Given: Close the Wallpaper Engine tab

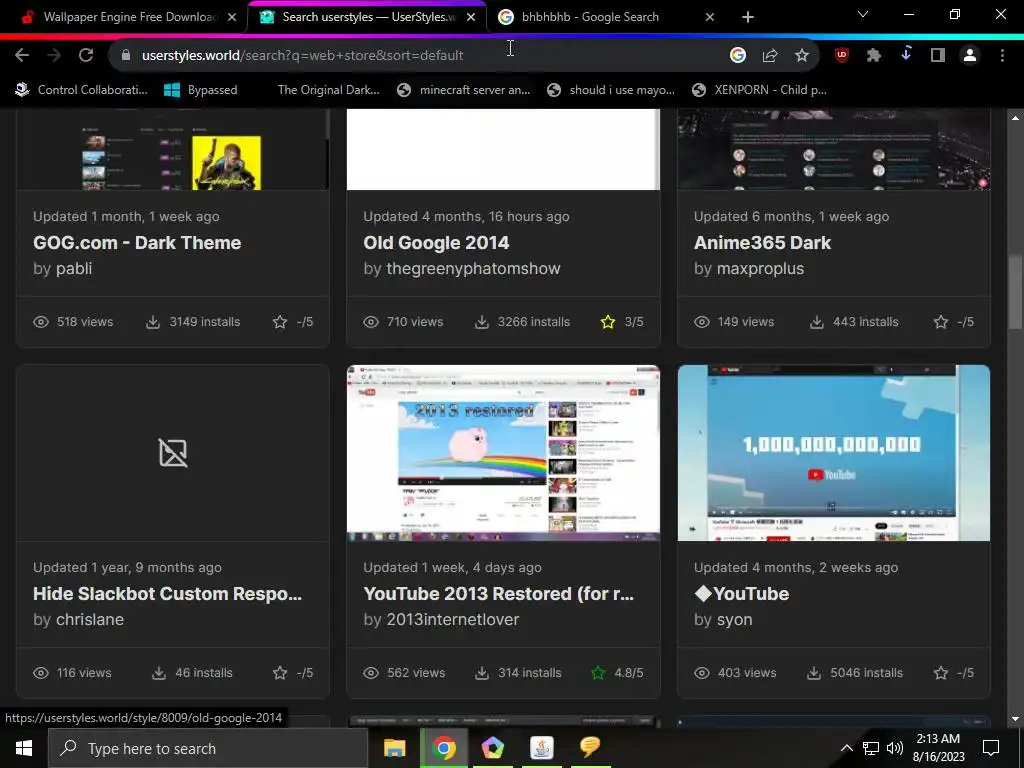Looking at the screenshot, I should point(232,17).
